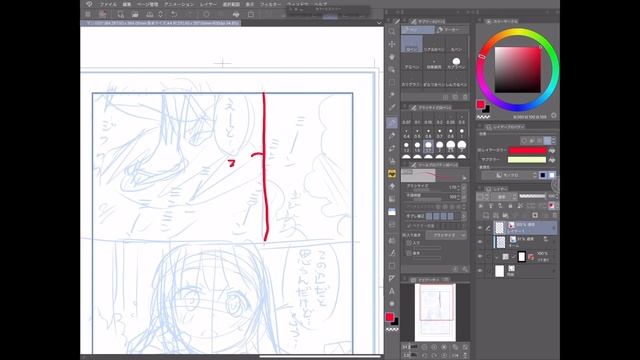Open the ページ管理 menu
Screen dimensions: 640x360
(147, 4)
